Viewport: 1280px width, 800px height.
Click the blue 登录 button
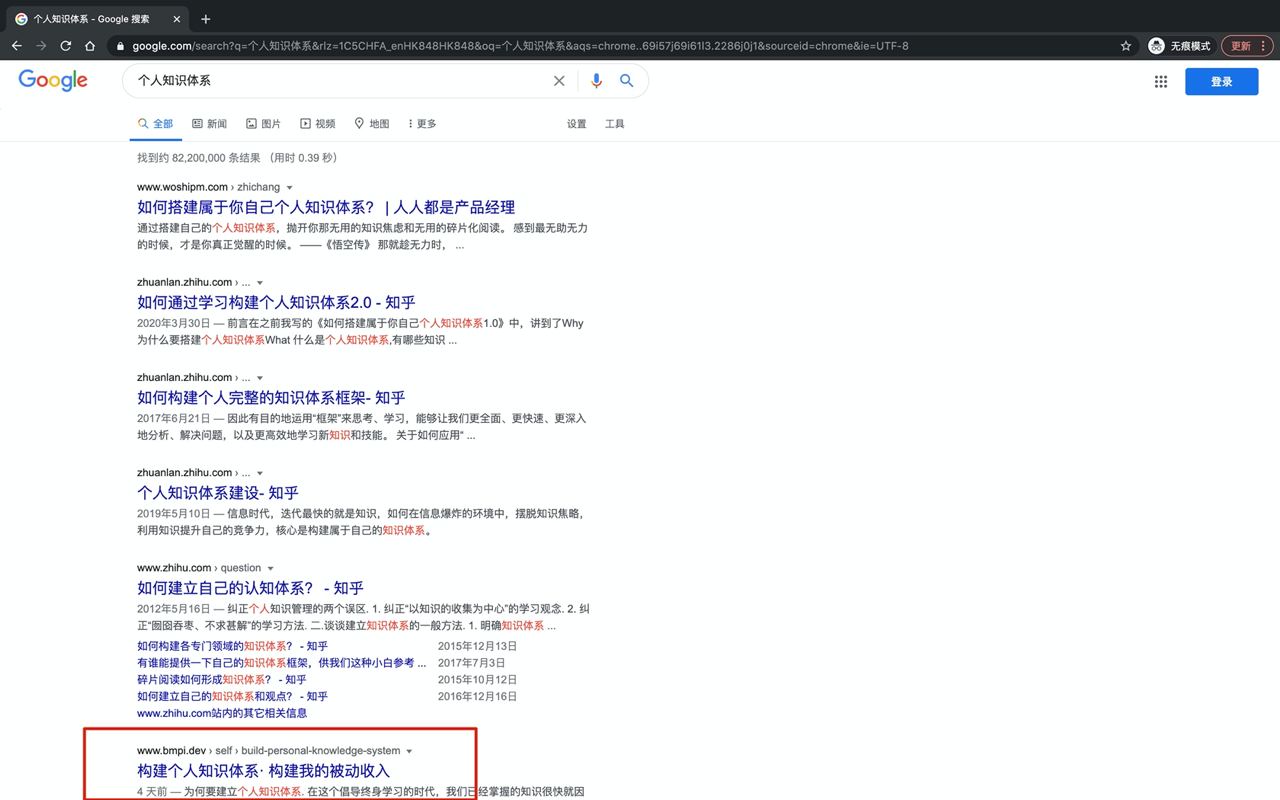tap(1221, 82)
